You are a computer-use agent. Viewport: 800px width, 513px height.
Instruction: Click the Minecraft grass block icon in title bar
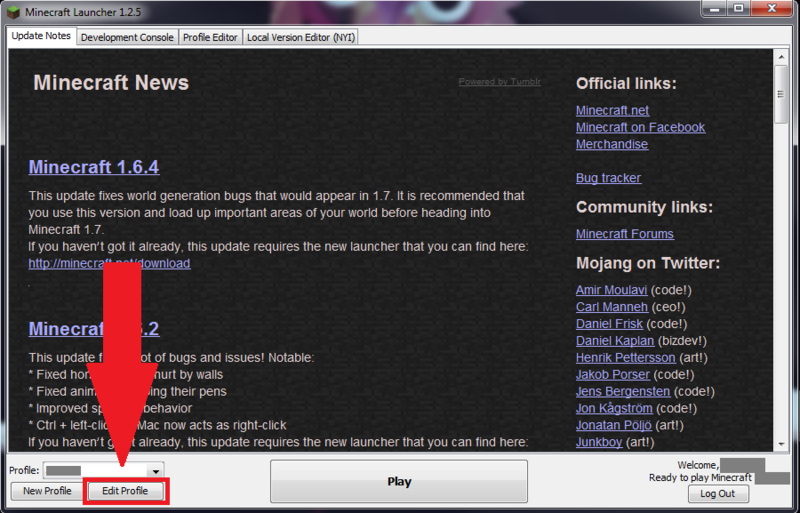click(x=13, y=12)
